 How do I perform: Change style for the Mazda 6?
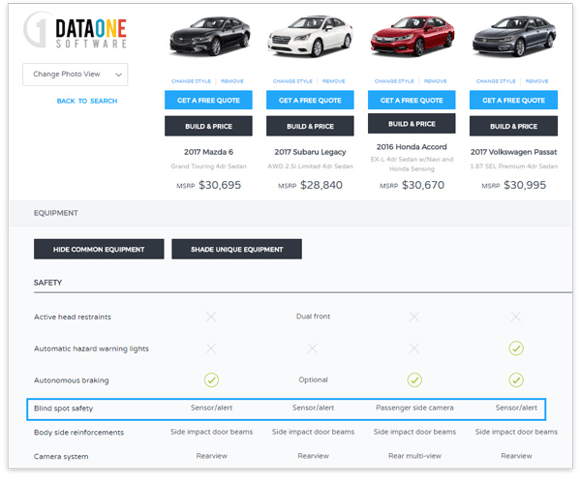click(191, 81)
